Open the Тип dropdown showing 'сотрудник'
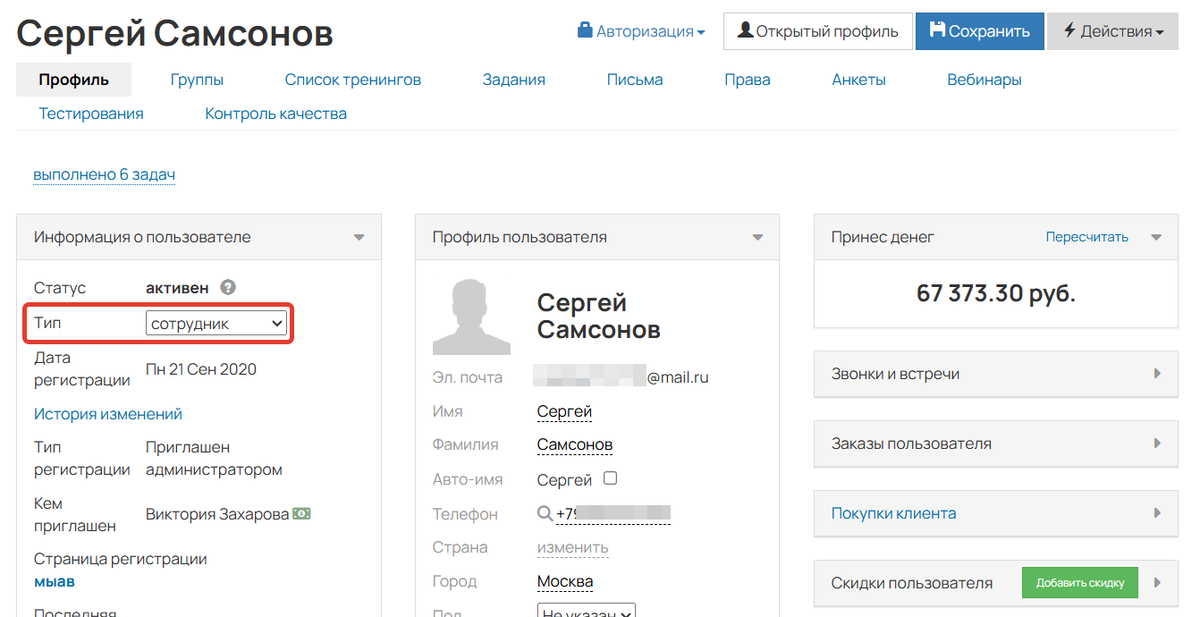Screen dimensions: 1200x617 point(216,322)
